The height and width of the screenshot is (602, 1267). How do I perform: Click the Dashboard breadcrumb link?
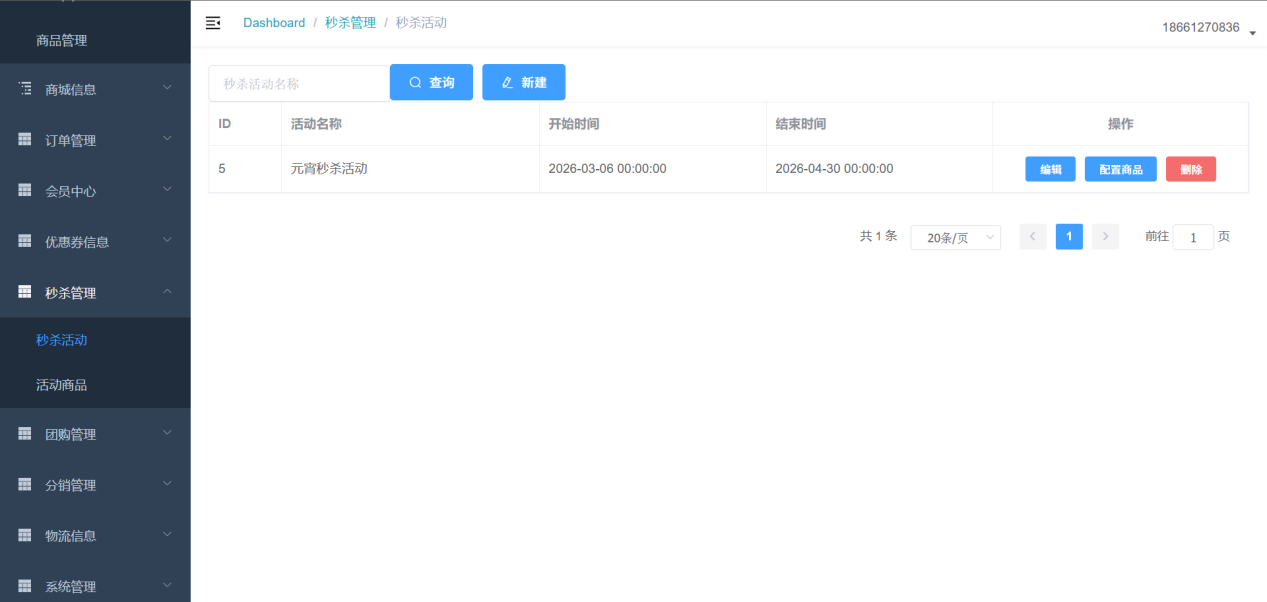(274, 23)
